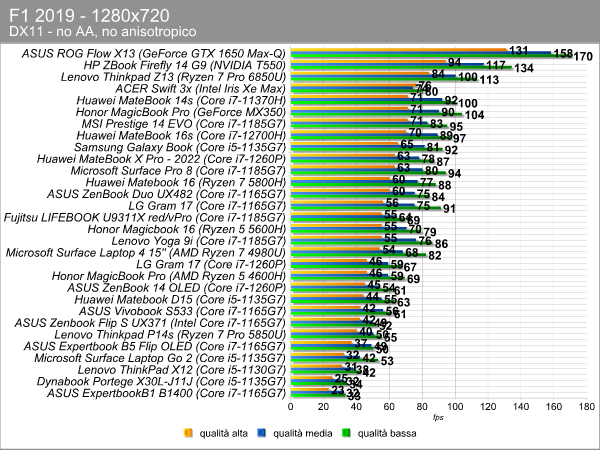The width and height of the screenshot is (600, 450).
Task: Click the x-axis tick label 60
Action: (x=389, y=407)
